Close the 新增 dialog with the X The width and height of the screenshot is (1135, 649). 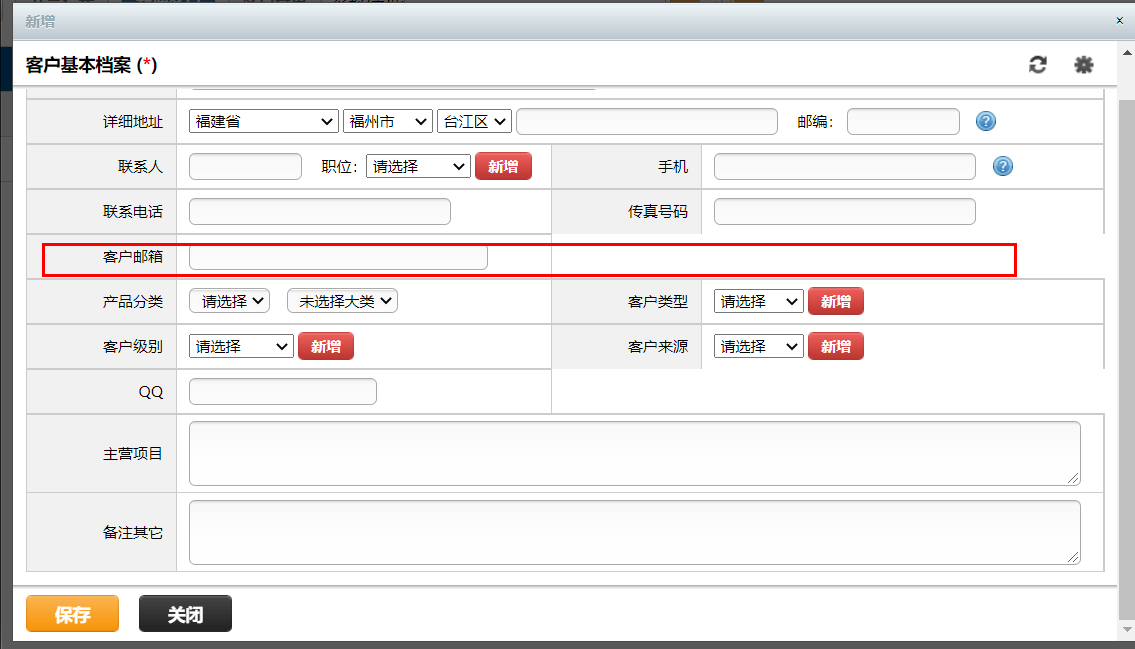click(1120, 21)
